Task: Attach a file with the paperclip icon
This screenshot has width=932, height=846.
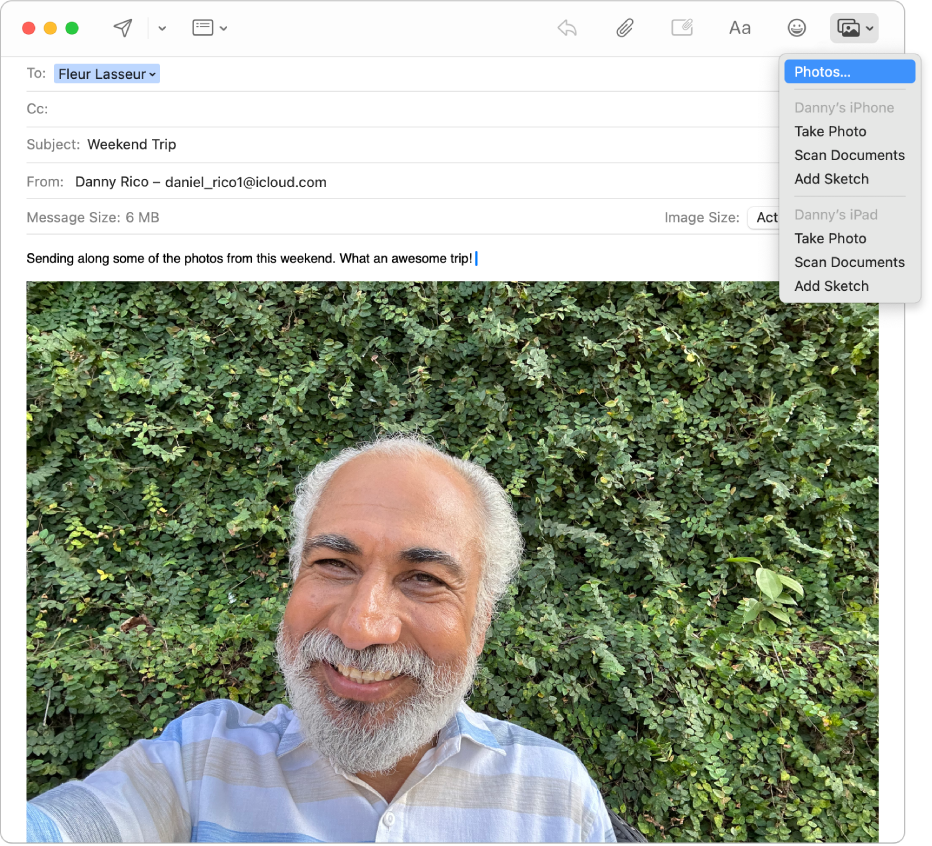Action: point(624,27)
